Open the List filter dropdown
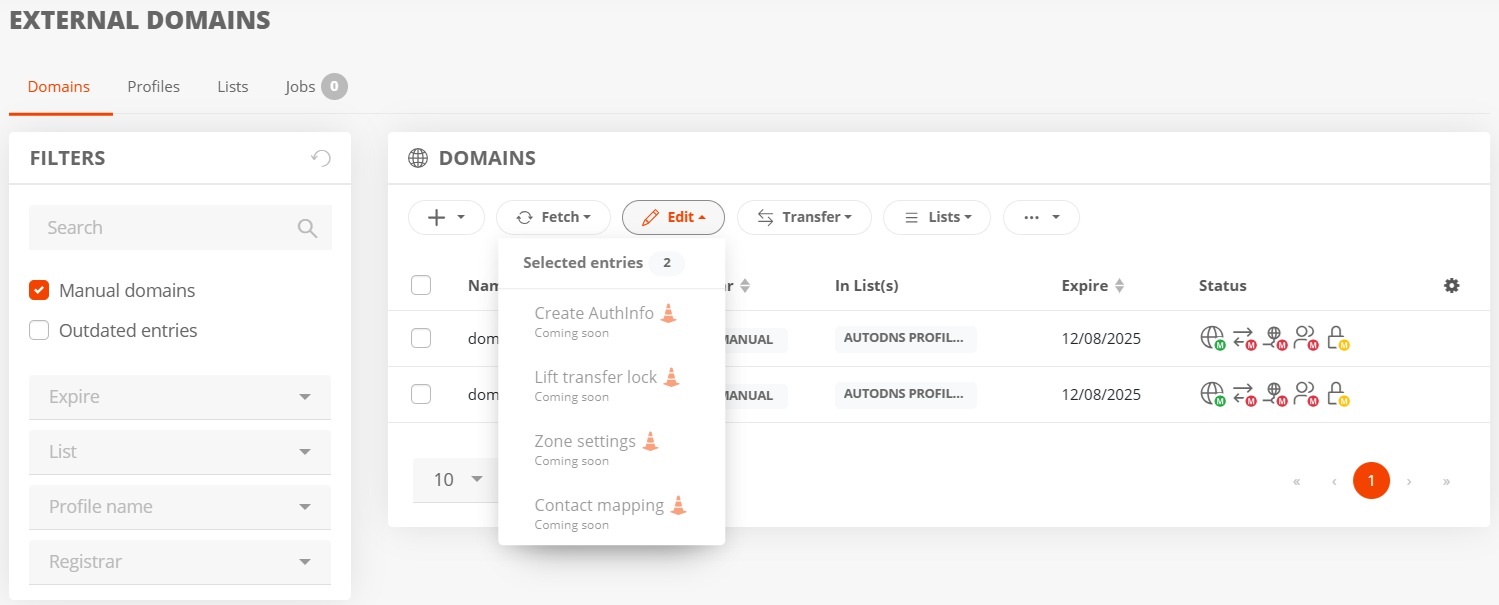The image size is (1499, 605). pos(180,452)
